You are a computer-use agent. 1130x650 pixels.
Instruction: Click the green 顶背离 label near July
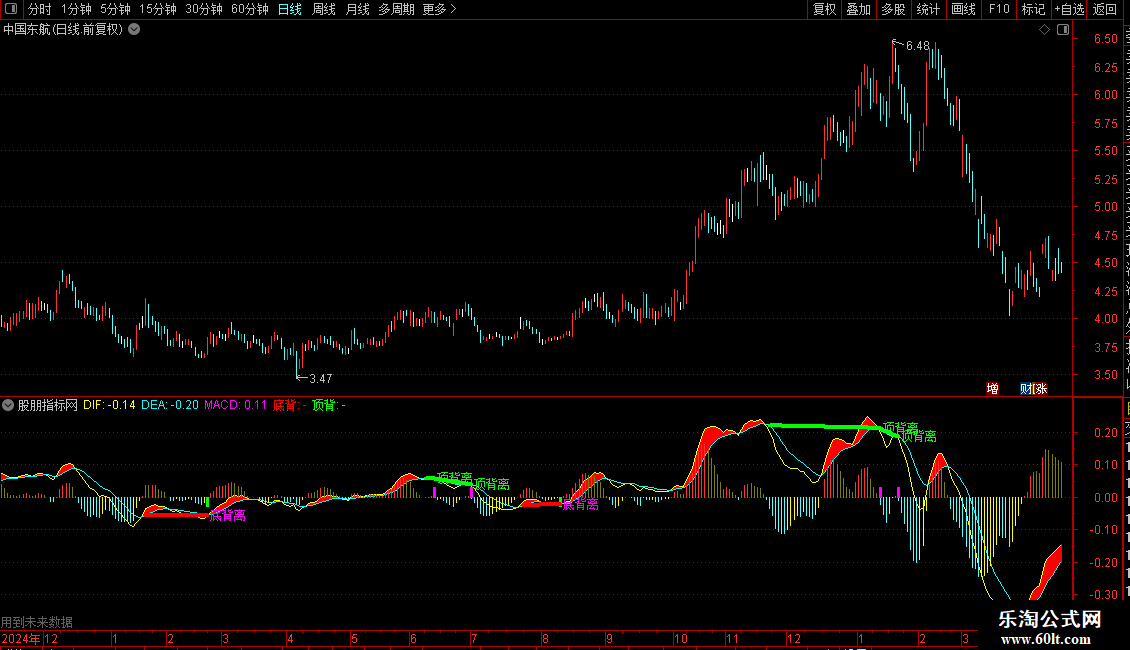tap(491, 484)
